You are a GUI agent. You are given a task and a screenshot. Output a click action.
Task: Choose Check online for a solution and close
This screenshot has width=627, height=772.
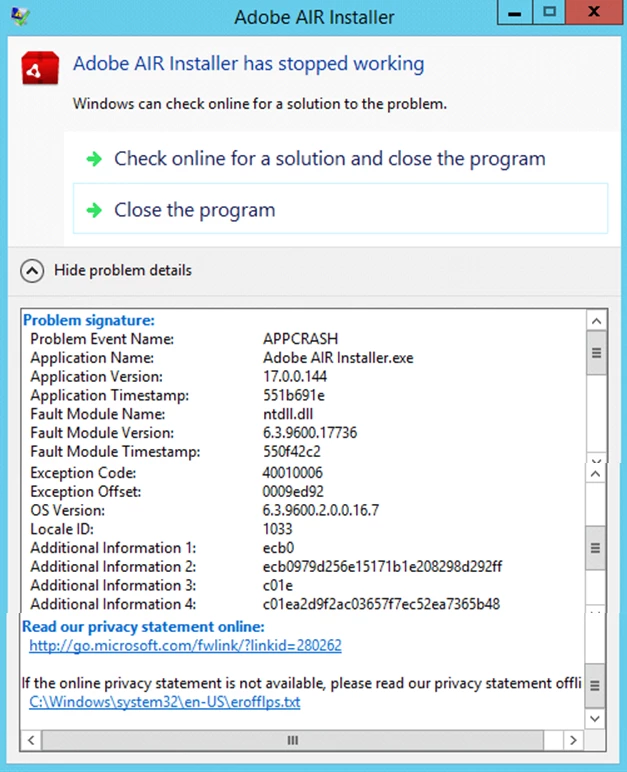[330, 159]
